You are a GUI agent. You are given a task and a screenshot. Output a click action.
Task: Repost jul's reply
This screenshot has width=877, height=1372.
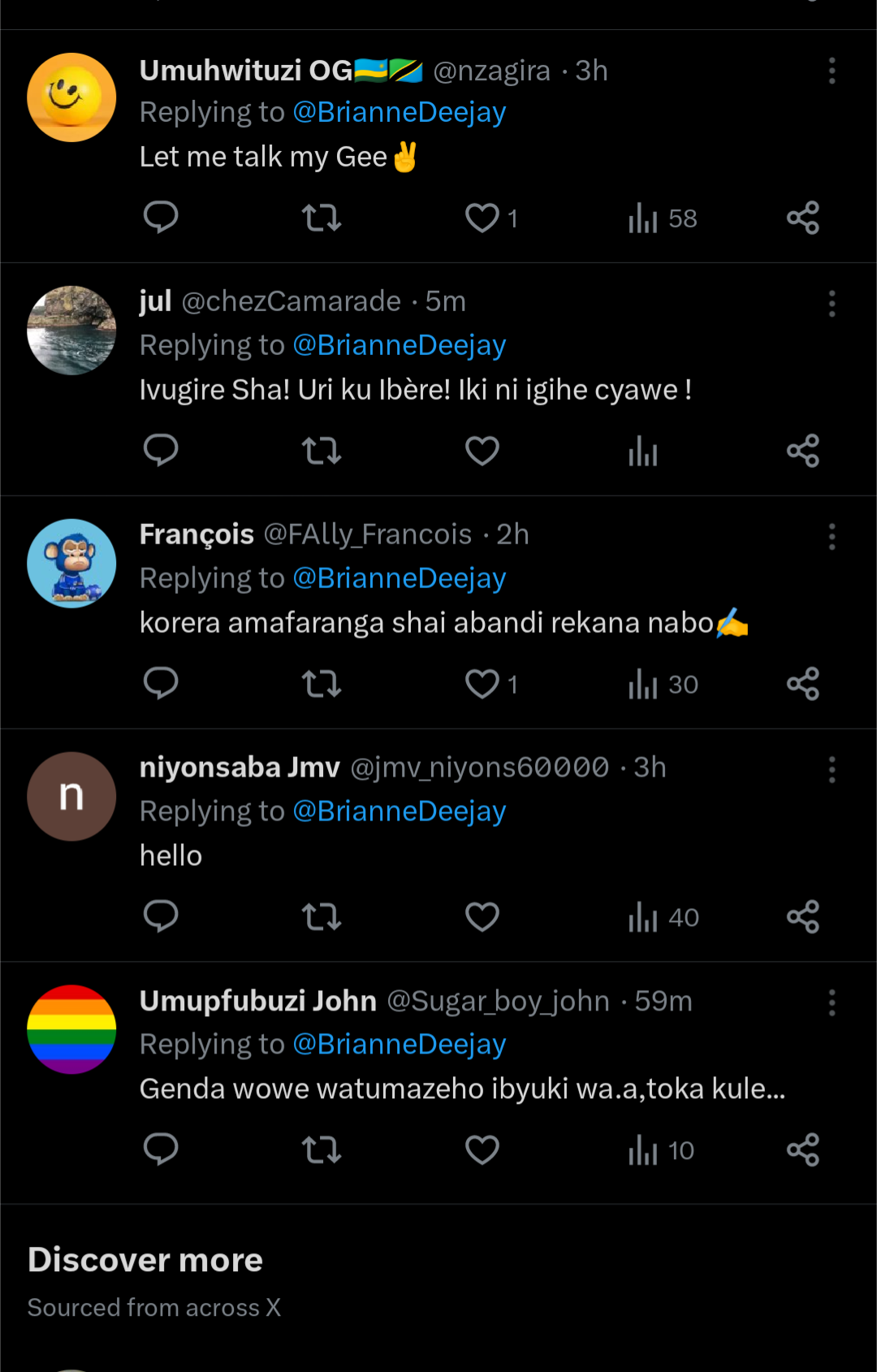tap(322, 451)
